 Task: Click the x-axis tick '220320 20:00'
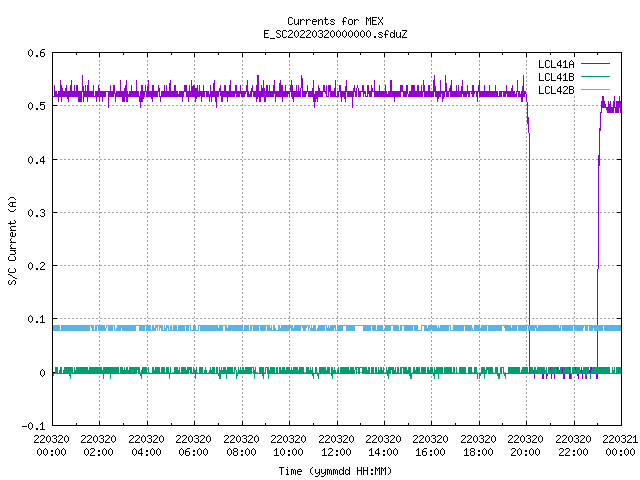pyautogui.click(x=525, y=446)
